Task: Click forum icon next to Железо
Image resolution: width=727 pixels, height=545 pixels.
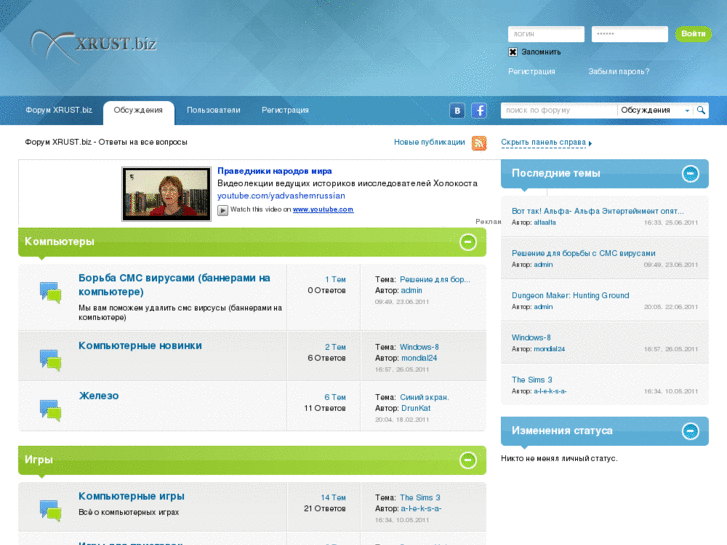Action: click(x=51, y=410)
